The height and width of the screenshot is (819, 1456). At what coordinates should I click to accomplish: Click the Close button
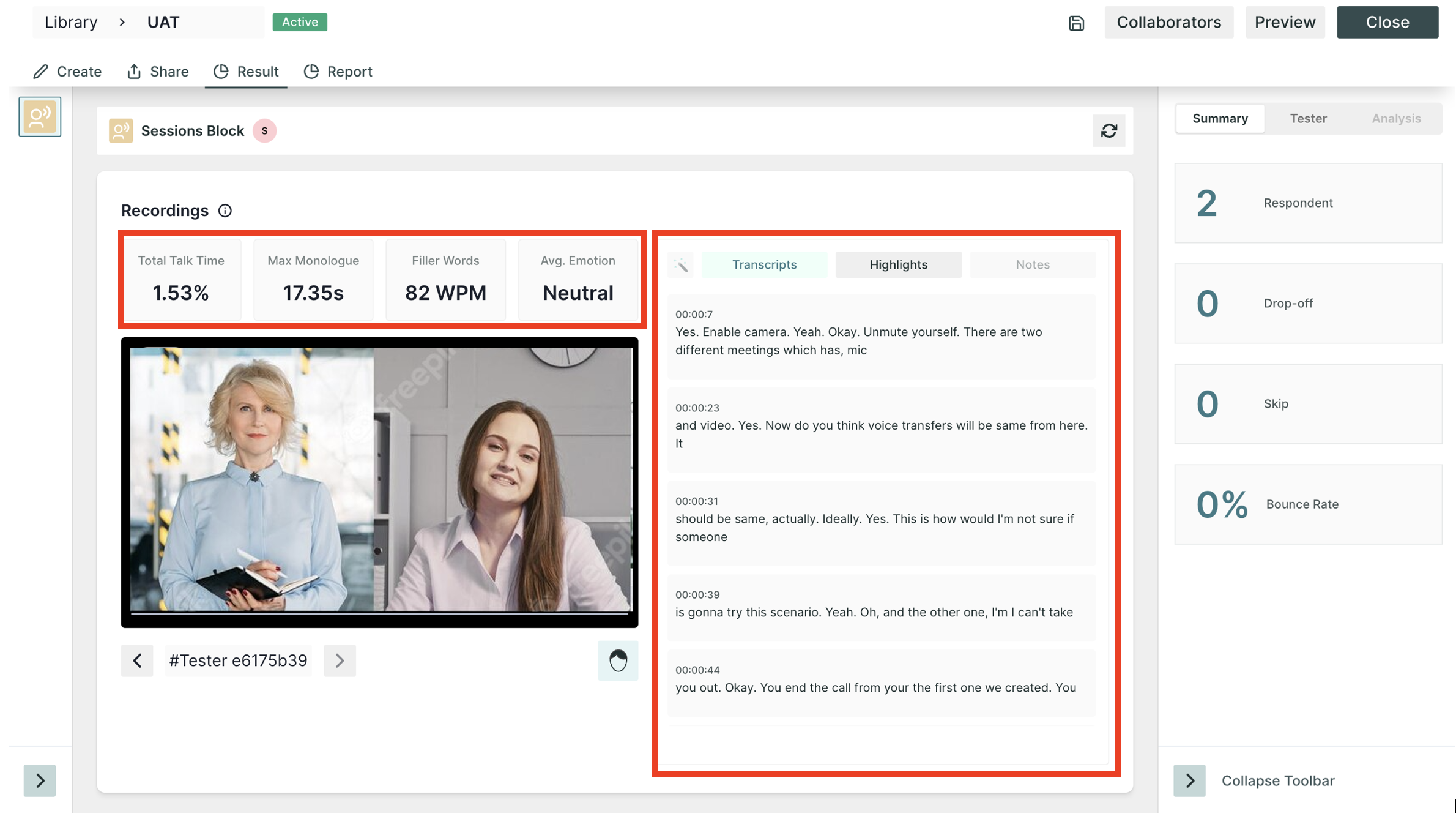coord(1388,23)
